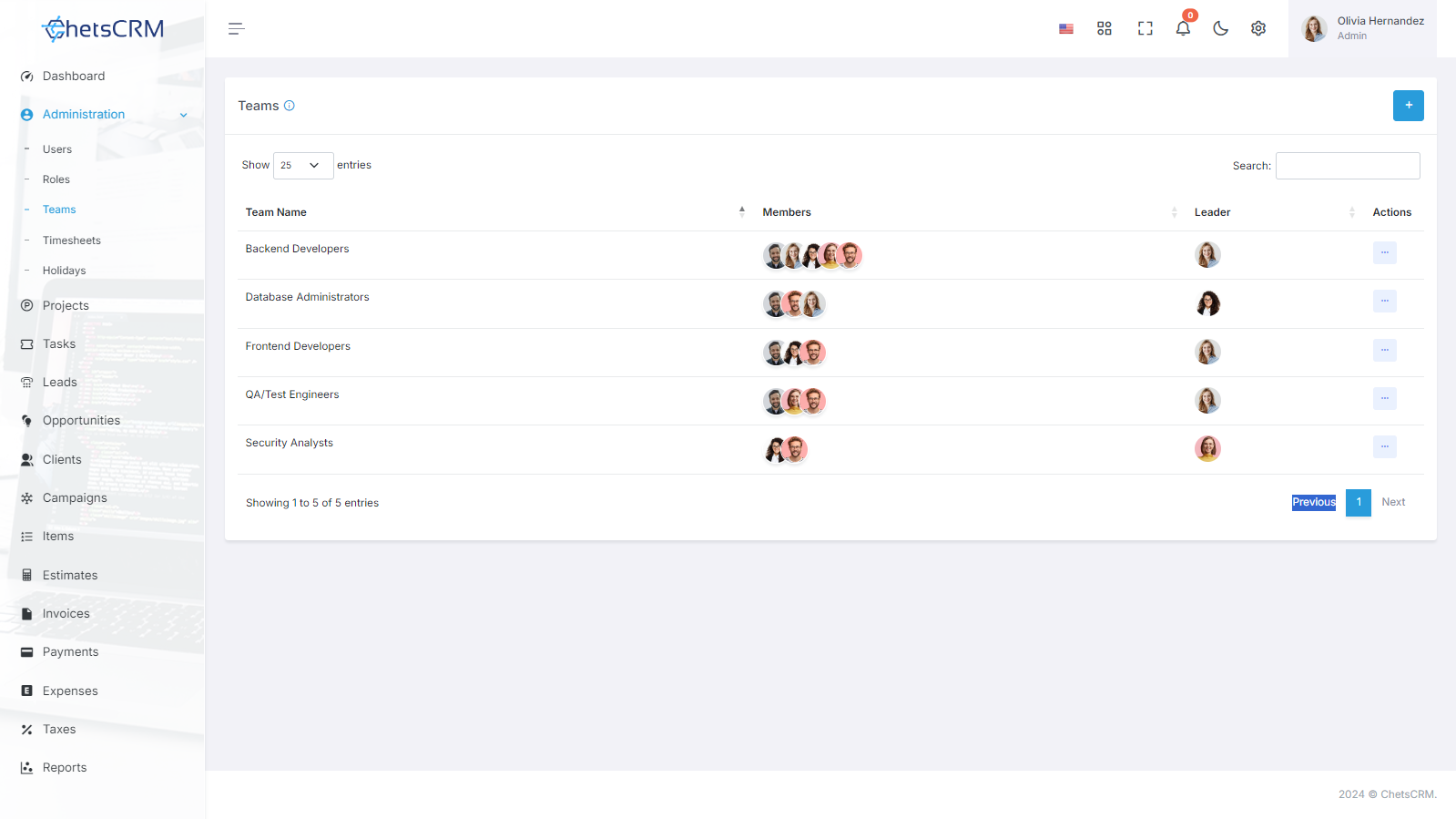Open the settings gear icon
Image resolution: width=1456 pixels, height=819 pixels.
point(1258,29)
